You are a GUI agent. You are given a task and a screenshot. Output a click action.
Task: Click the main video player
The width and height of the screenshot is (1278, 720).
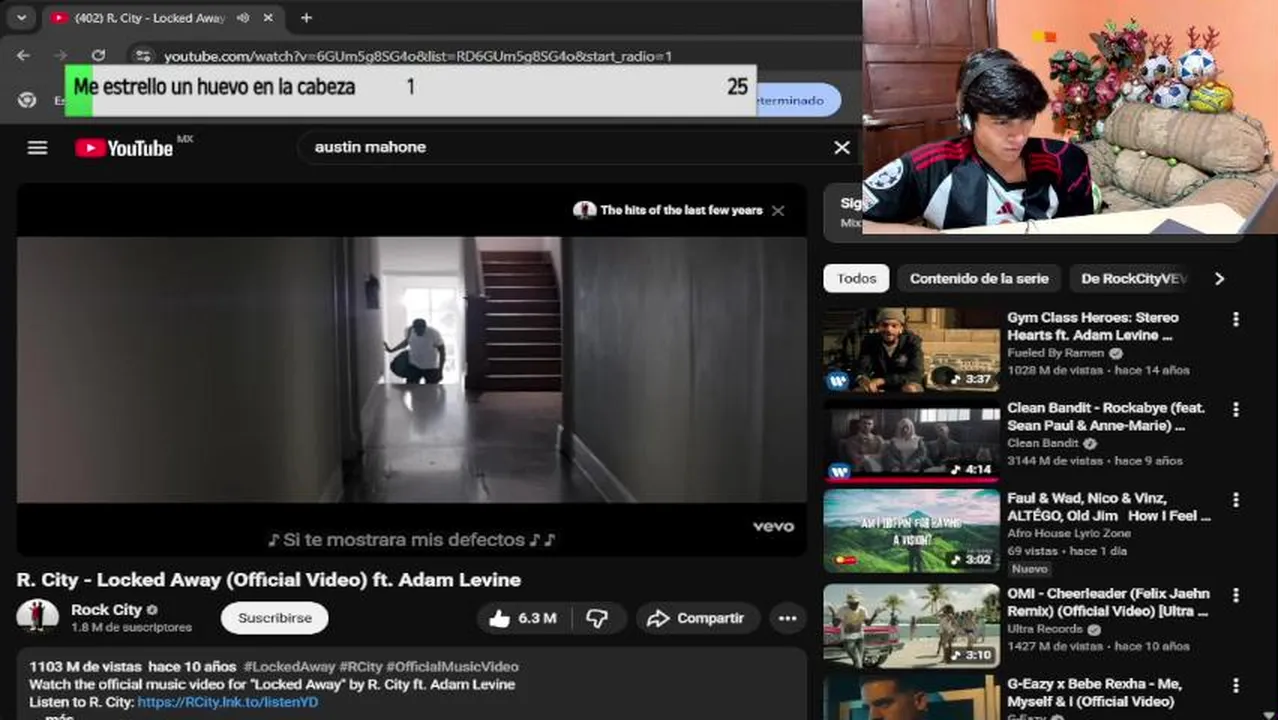click(x=412, y=369)
